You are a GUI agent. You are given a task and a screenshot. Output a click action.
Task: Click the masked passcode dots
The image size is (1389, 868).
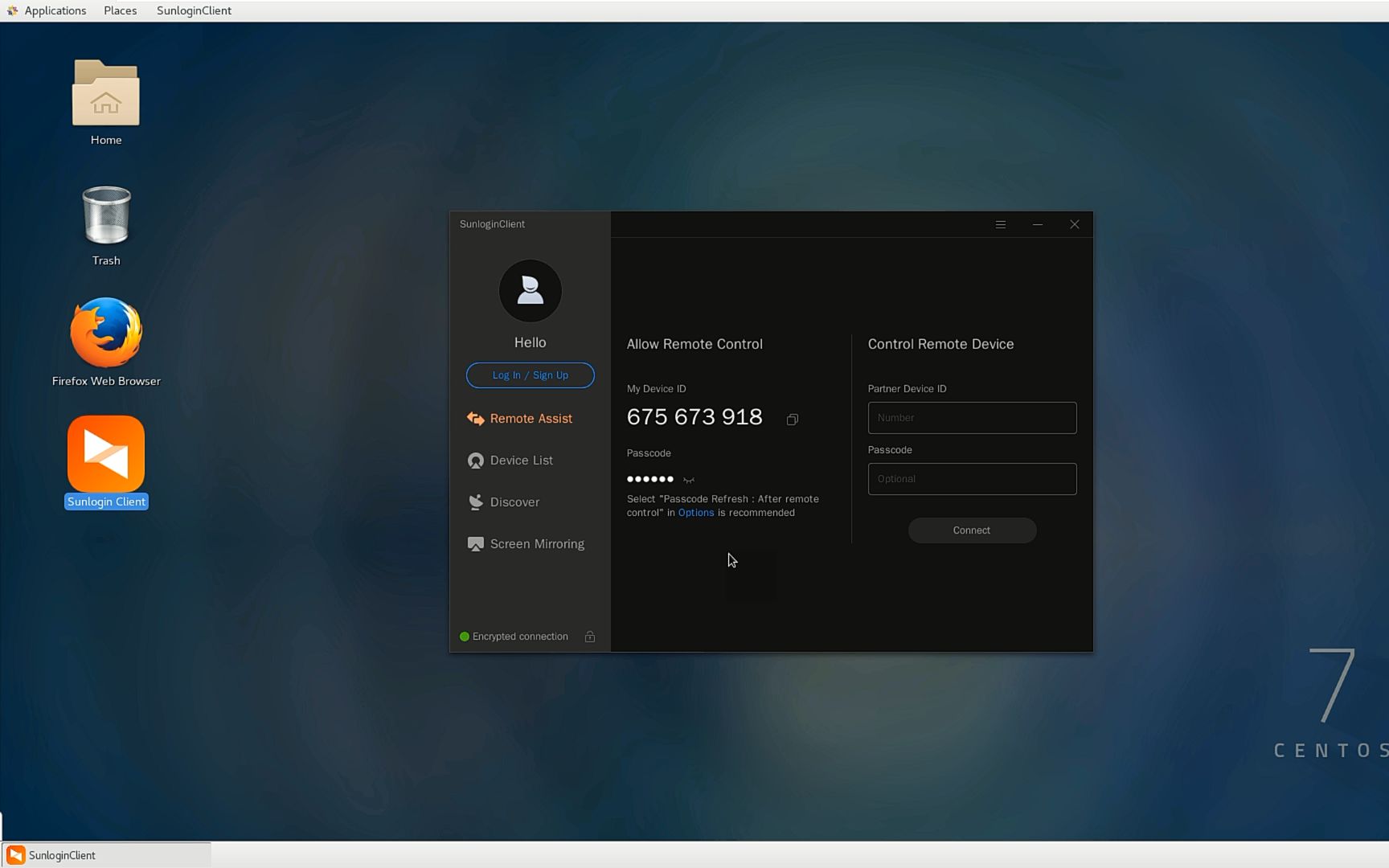pos(650,479)
